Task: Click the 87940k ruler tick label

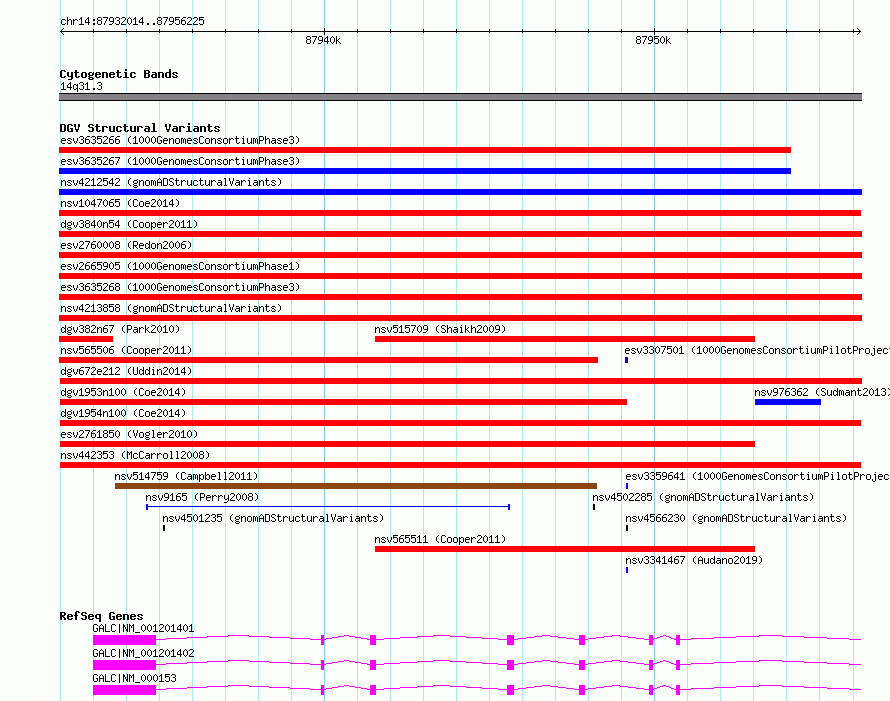Action: click(x=323, y=40)
